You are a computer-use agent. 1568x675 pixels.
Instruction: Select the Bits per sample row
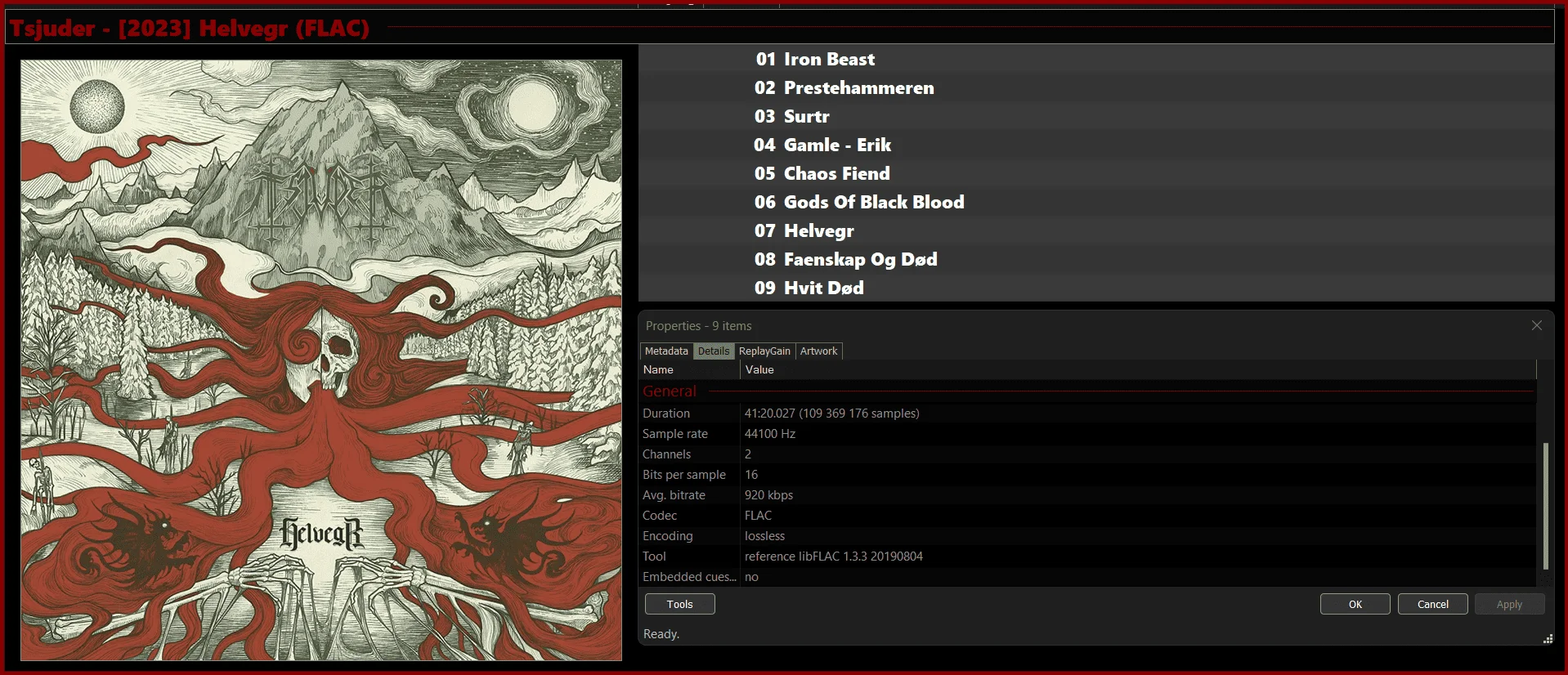1087,475
